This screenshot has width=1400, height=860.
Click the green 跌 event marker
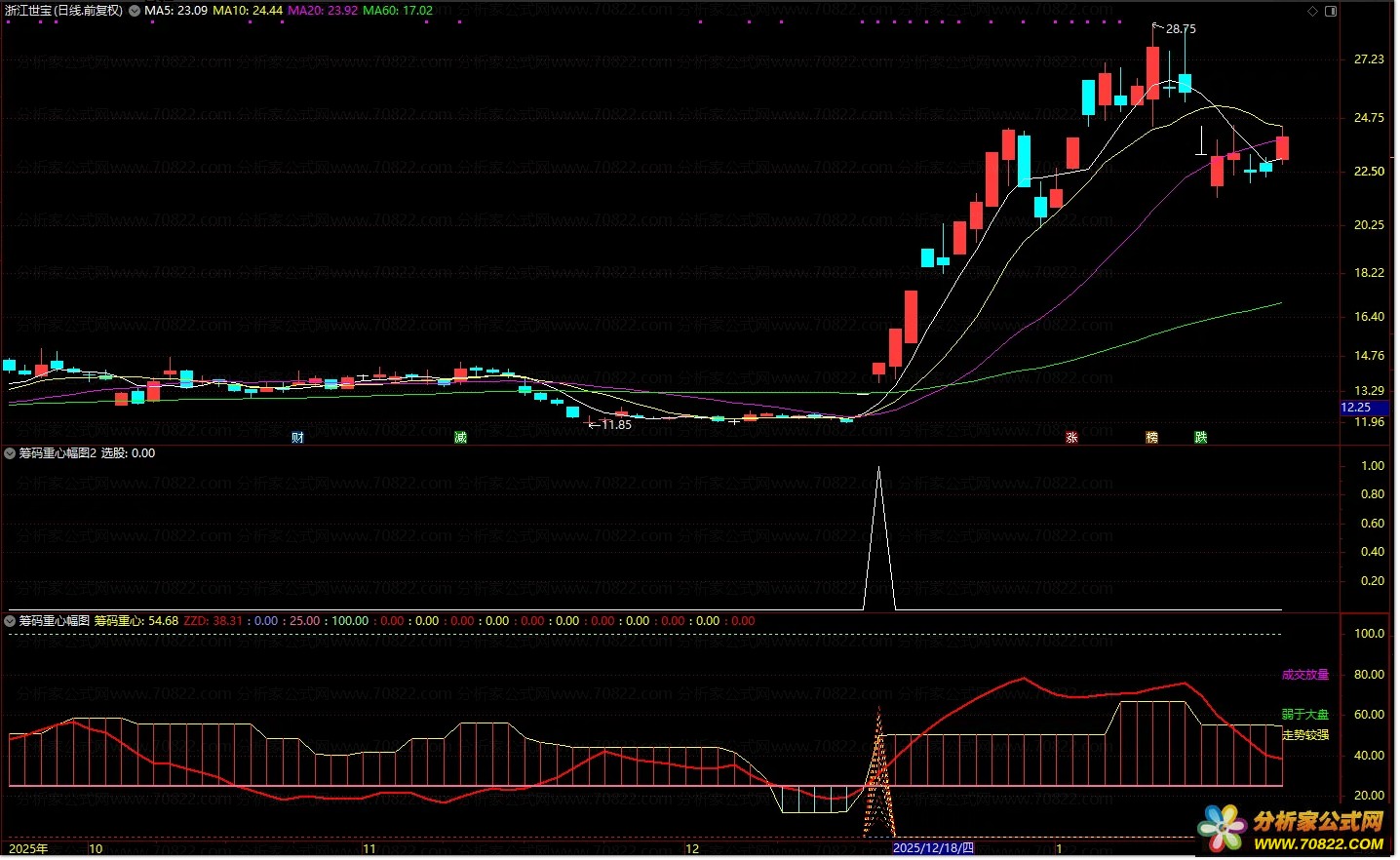1200,438
